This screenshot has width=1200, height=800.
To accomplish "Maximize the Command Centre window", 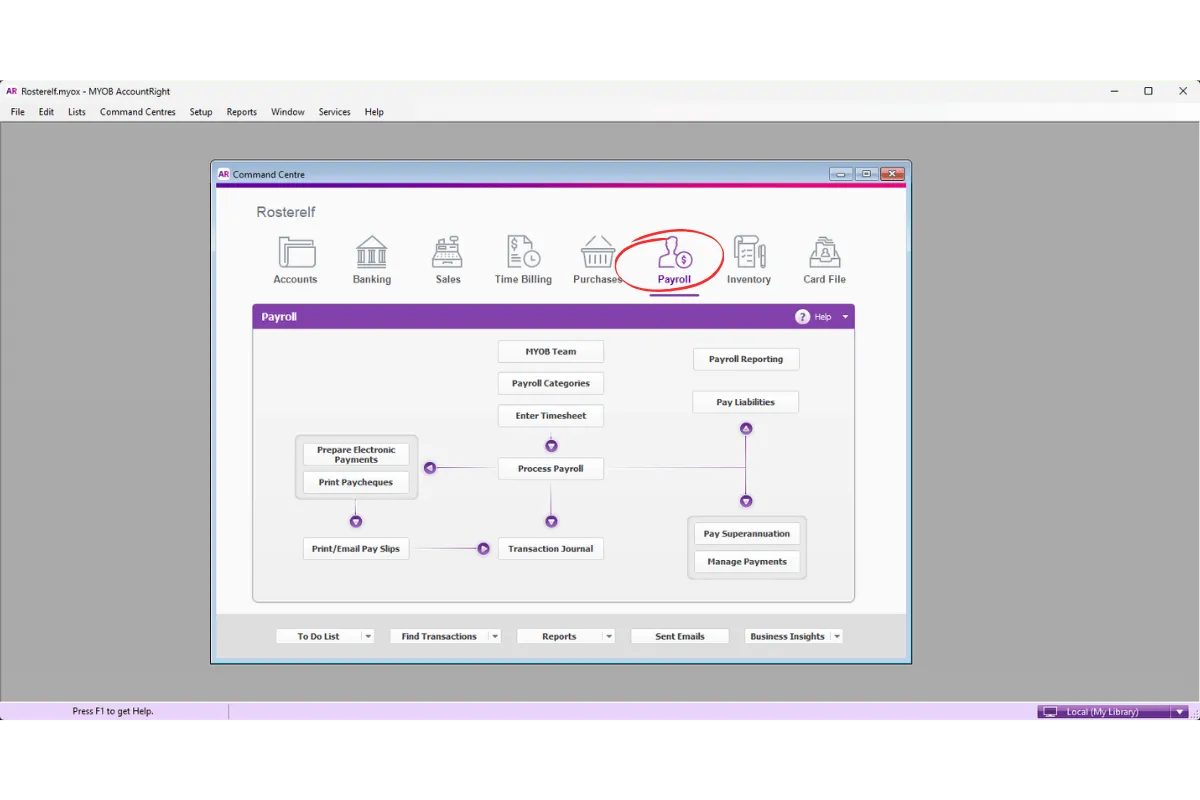I will pyautogui.click(x=866, y=174).
